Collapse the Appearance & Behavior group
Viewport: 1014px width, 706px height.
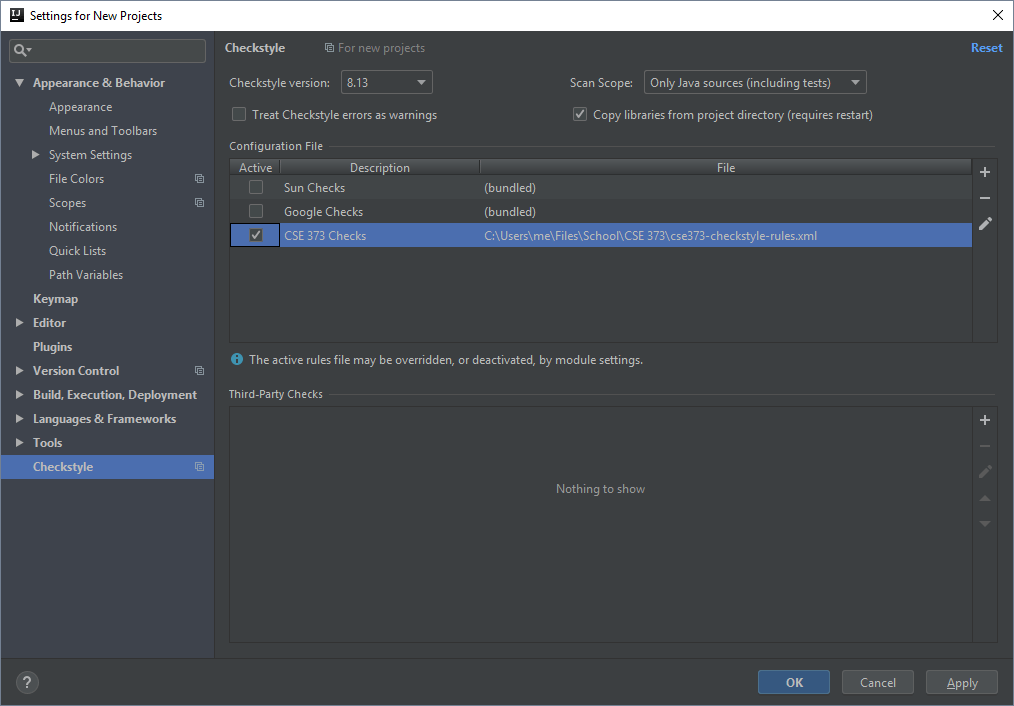pyautogui.click(x=19, y=82)
